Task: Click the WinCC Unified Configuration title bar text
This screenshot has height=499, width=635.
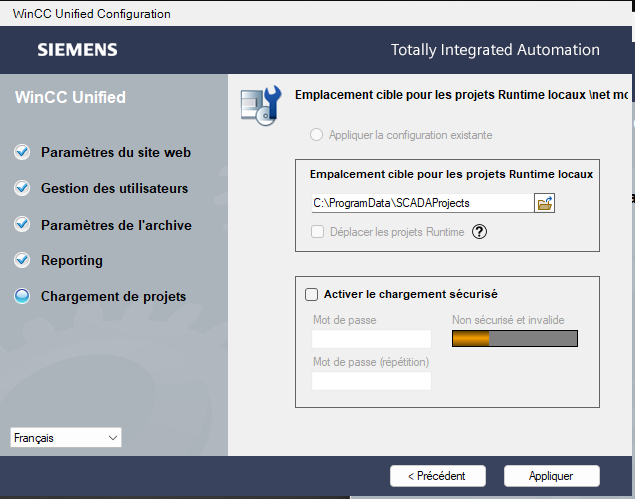Action: click(92, 14)
